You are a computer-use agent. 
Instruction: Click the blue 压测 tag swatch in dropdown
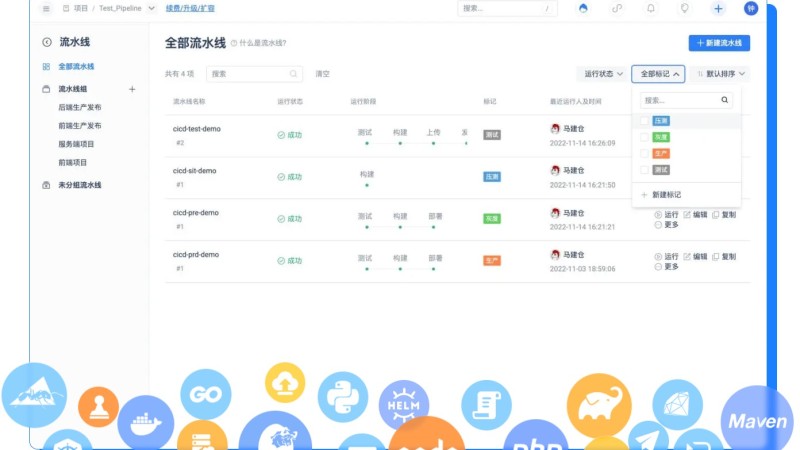pyautogui.click(x=661, y=121)
